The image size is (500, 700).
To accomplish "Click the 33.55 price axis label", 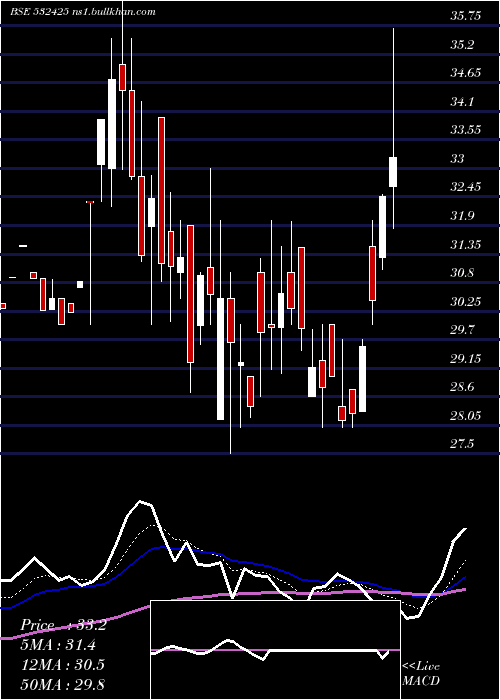I will tap(466, 130).
